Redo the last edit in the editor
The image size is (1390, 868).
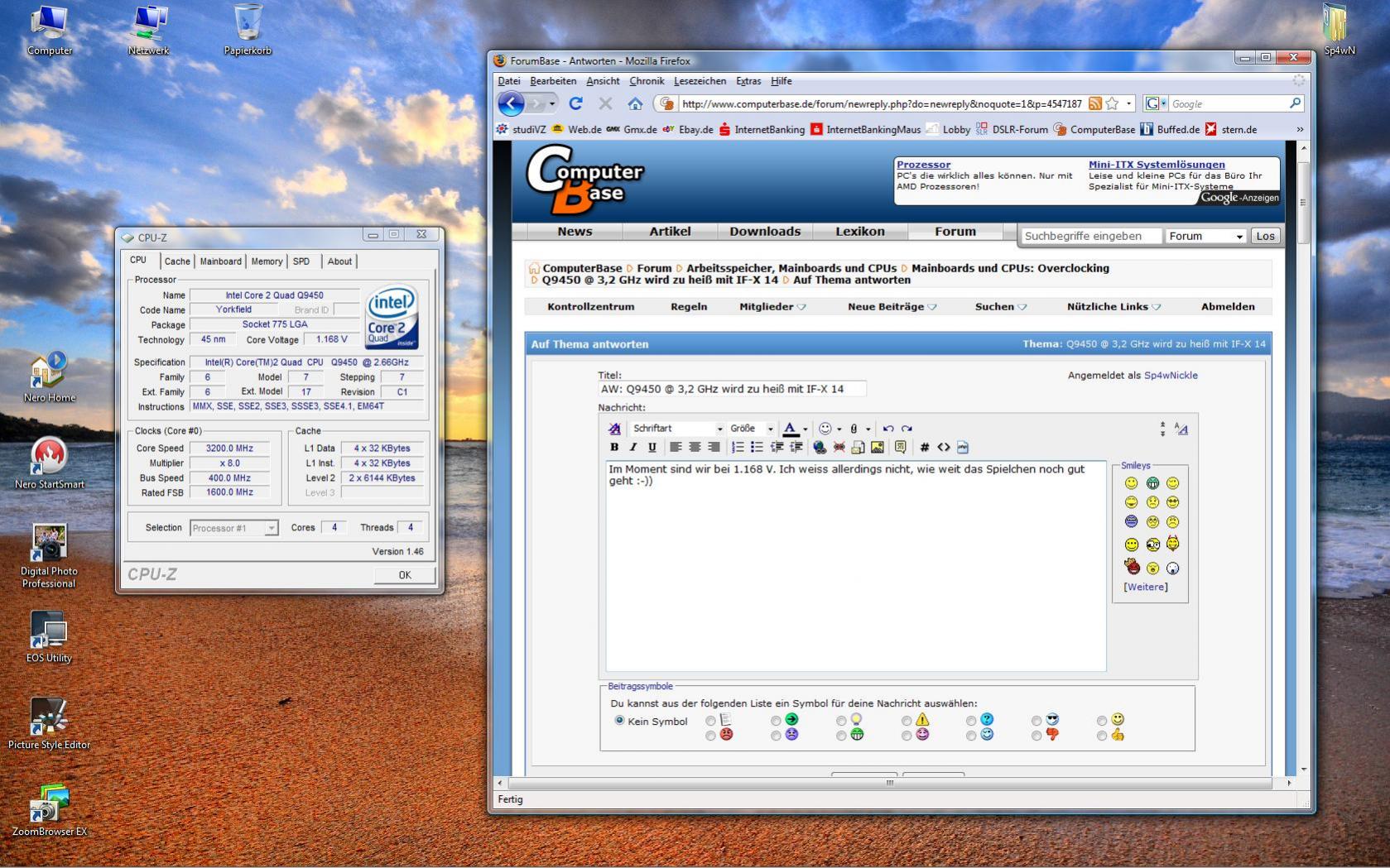pyautogui.click(x=907, y=429)
